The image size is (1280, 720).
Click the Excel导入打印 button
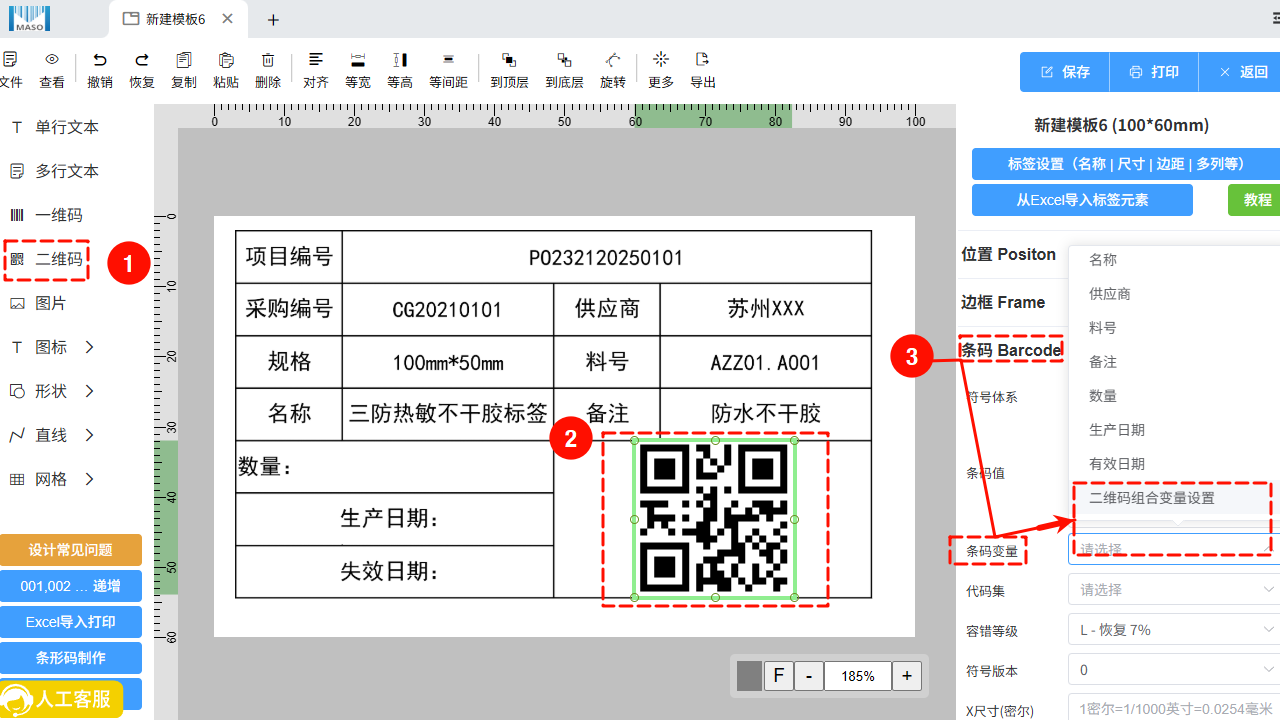(71, 622)
